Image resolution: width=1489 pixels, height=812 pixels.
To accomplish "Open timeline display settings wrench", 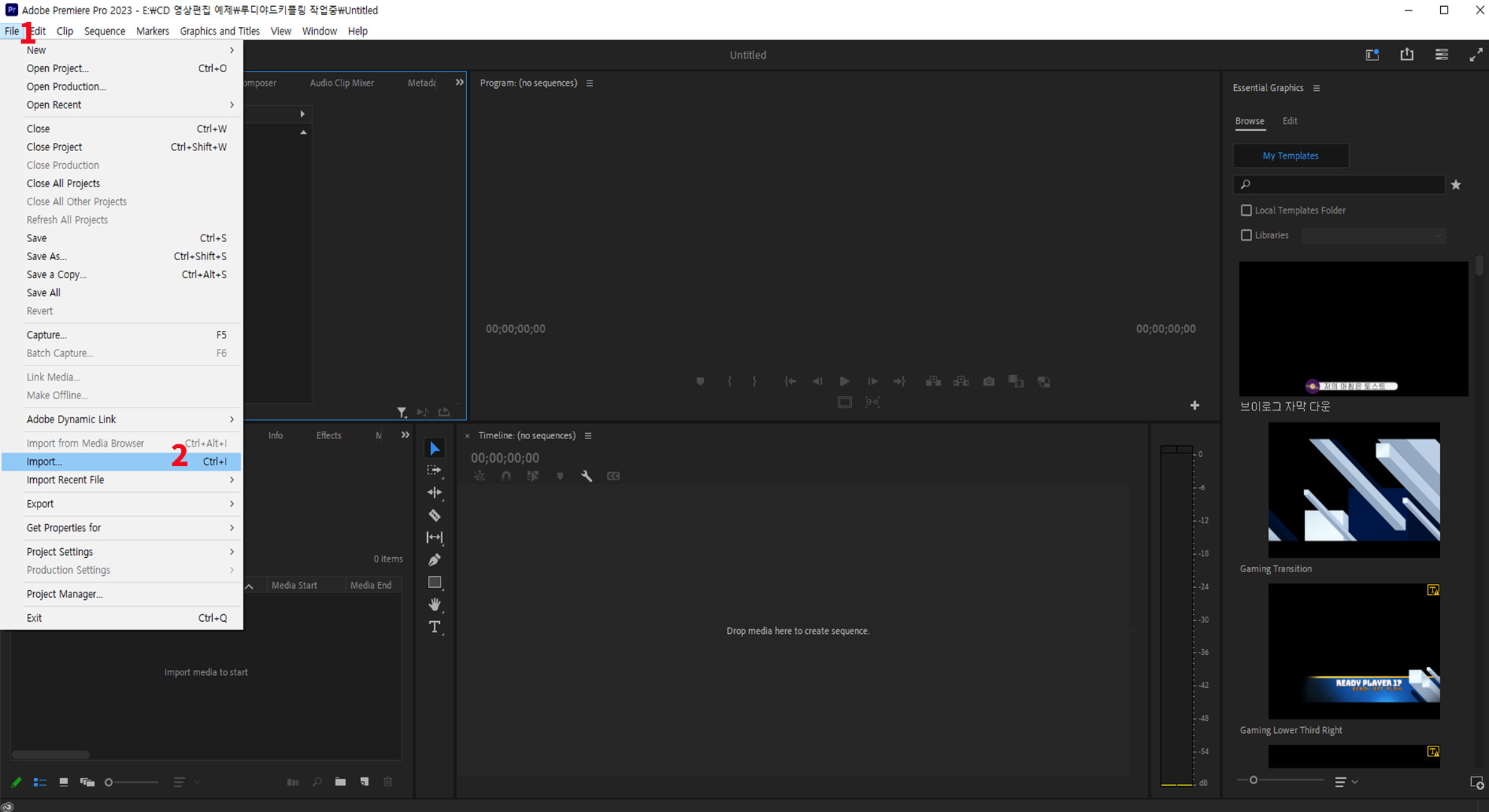I will [x=587, y=476].
